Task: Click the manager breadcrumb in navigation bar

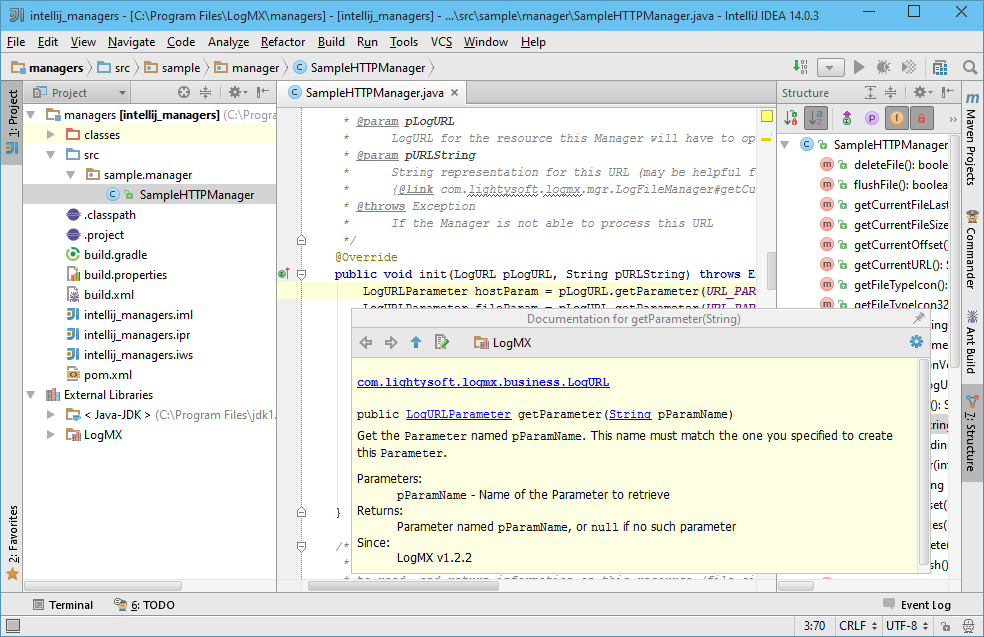Action: pos(247,67)
